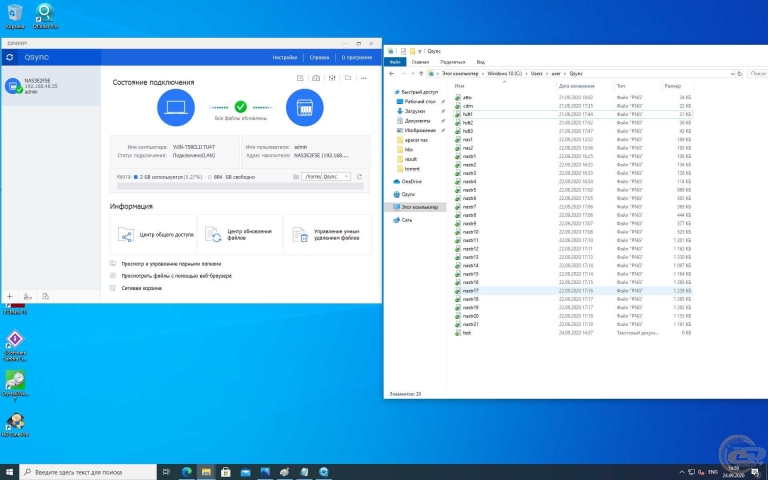Open Mail app from the taskbar
This screenshot has height=480, width=768.
tap(245, 472)
